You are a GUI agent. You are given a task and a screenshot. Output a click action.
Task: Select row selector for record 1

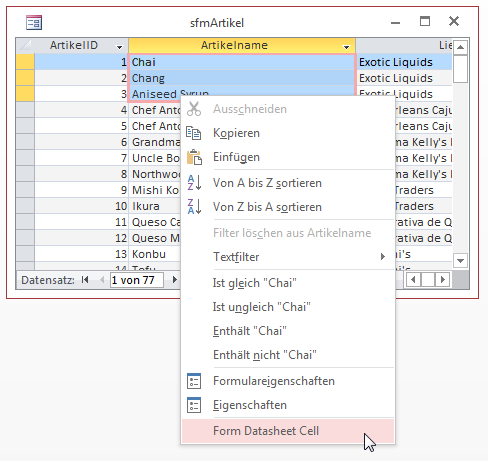click(x=25, y=62)
